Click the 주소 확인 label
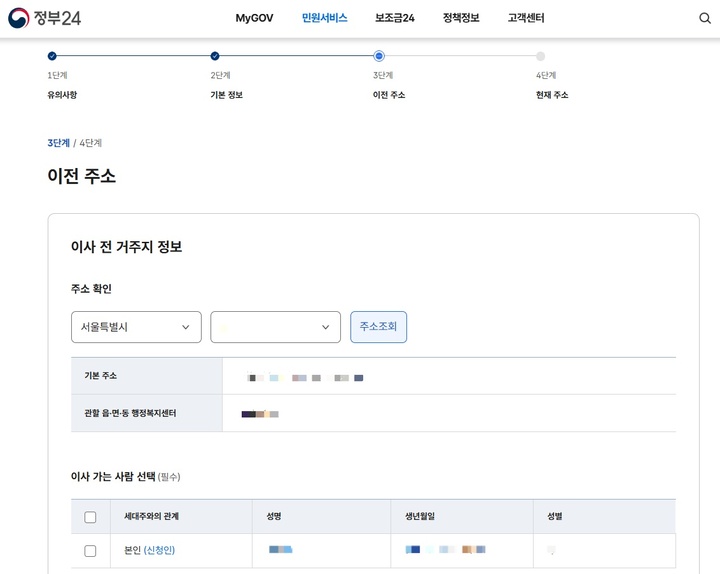The height and width of the screenshot is (574, 720). [91, 288]
